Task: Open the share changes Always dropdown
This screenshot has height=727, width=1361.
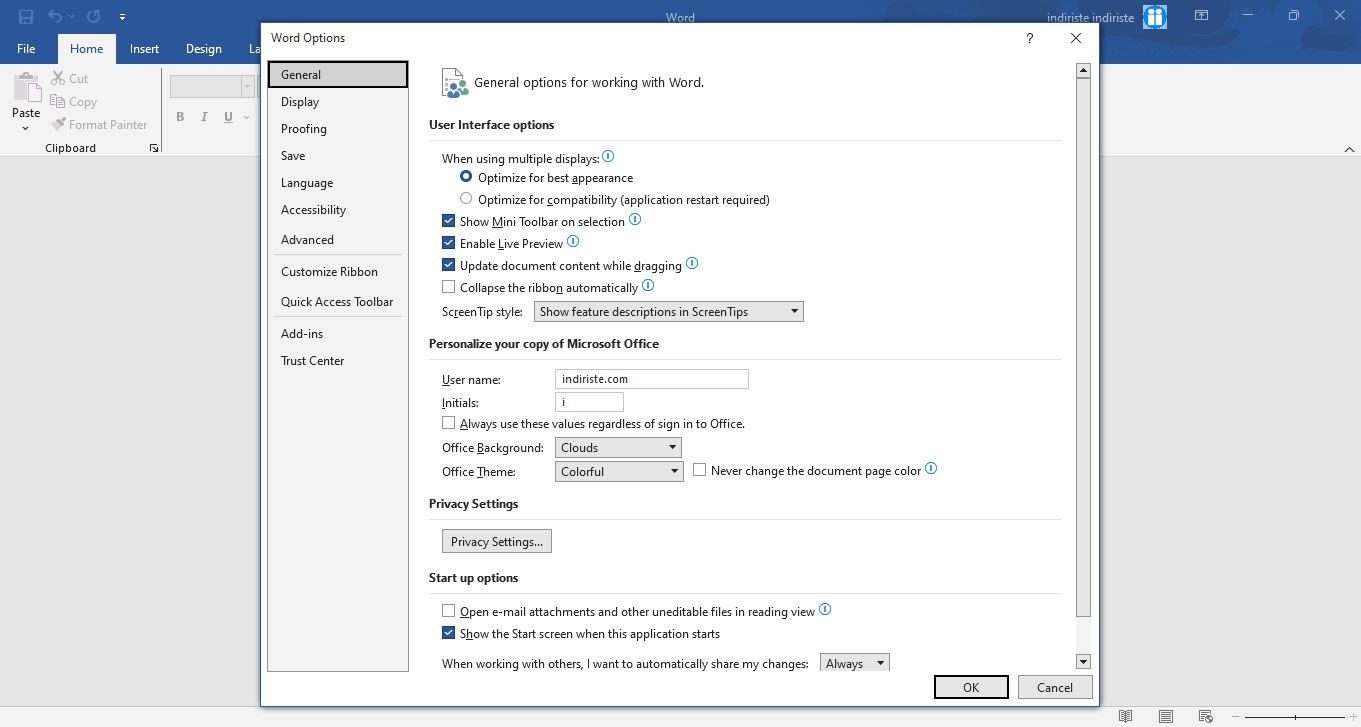Action: pyautogui.click(x=854, y=663)
